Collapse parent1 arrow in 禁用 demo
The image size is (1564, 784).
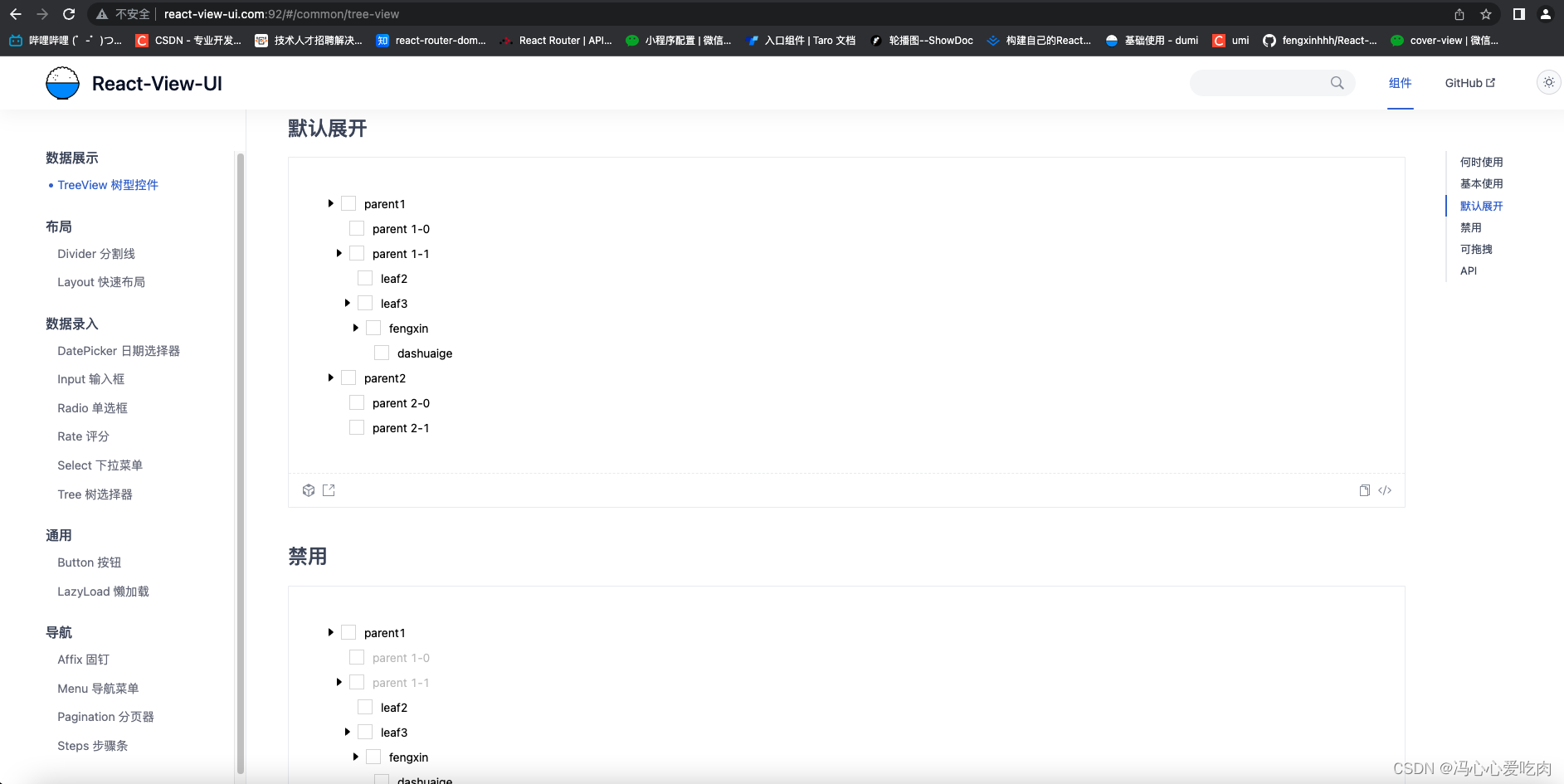point(330,632)
